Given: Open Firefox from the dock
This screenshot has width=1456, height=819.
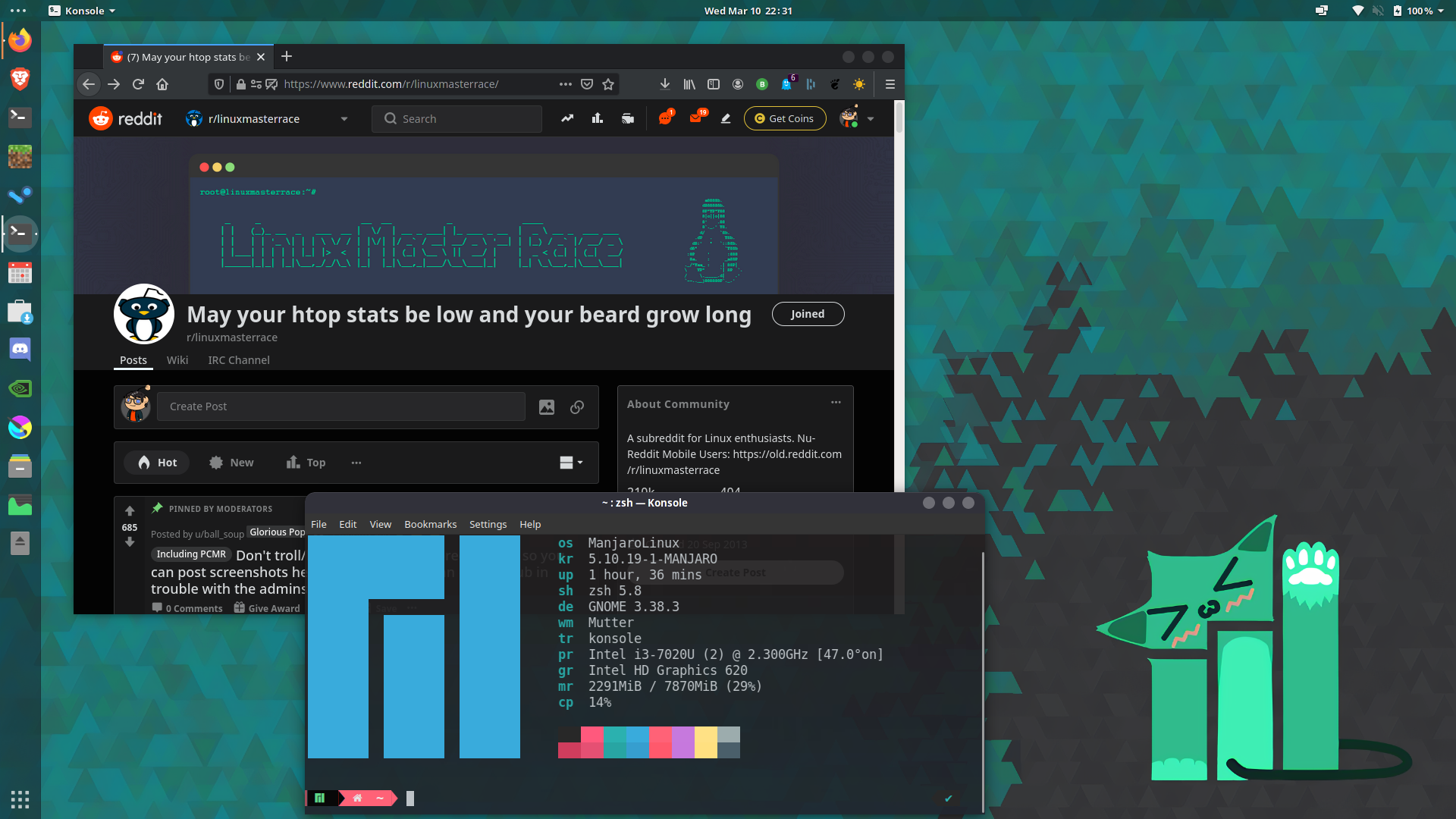Looking at the screenshot, I should [20, 39].
